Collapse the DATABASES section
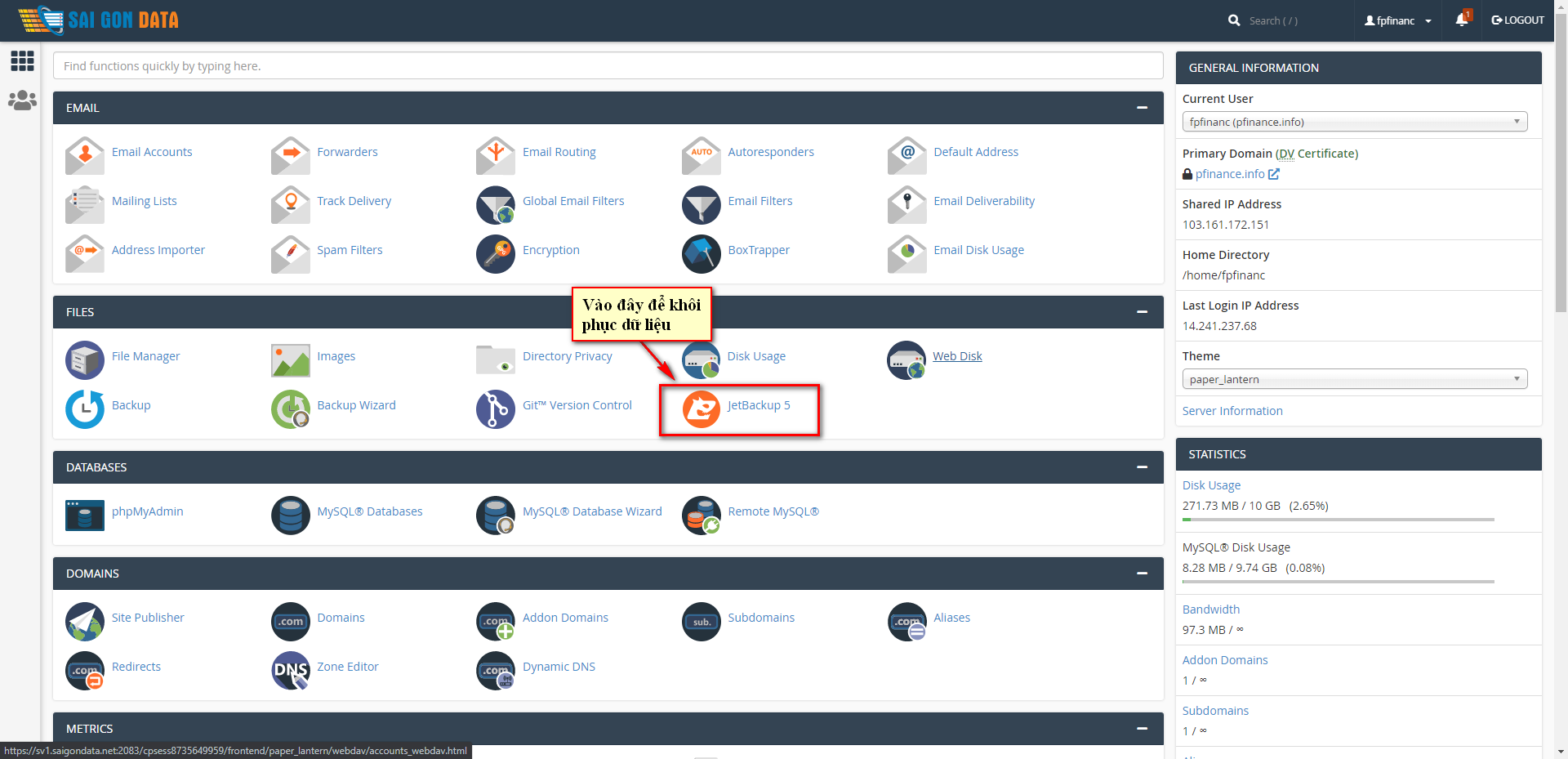Image resolution: width=1568 pixels, height=759 pixels. point(1142,467)
